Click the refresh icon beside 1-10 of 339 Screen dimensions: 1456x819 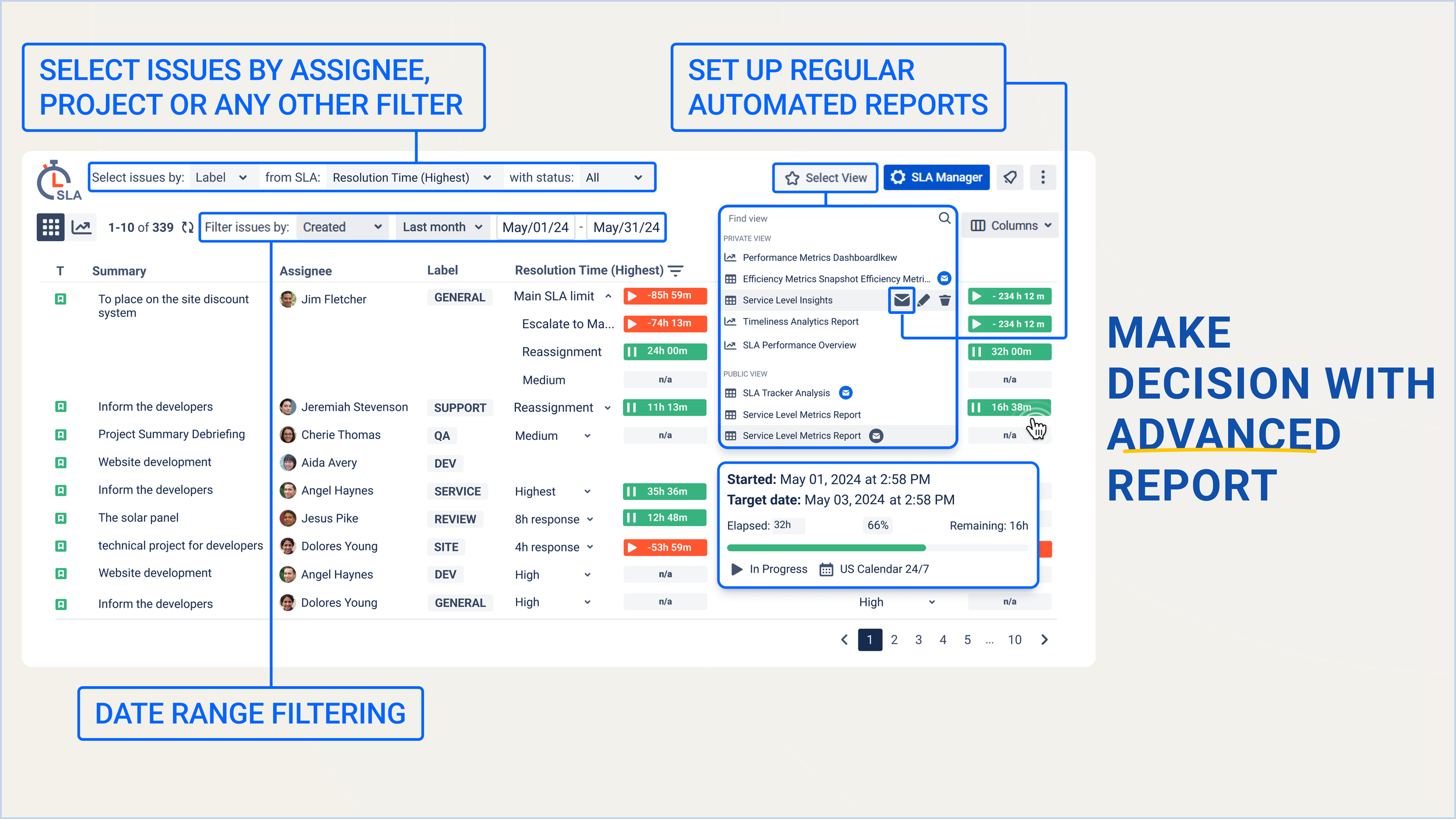(188, 227)
